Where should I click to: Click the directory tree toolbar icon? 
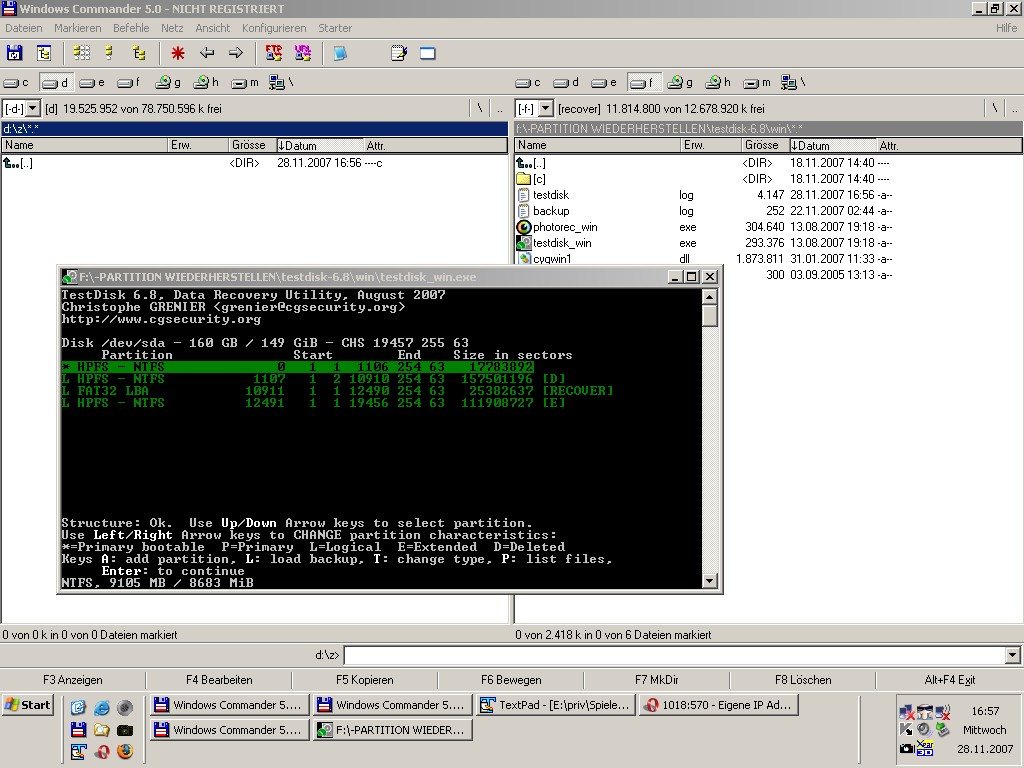tap(44, 53)
